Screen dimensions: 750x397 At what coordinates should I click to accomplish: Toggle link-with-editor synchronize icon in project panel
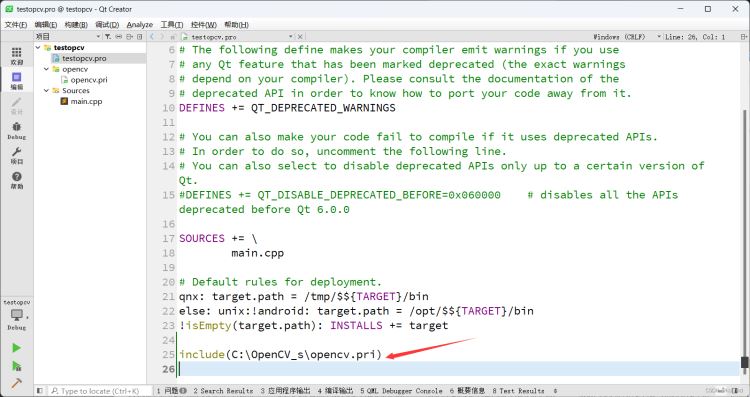coord(119,37)
